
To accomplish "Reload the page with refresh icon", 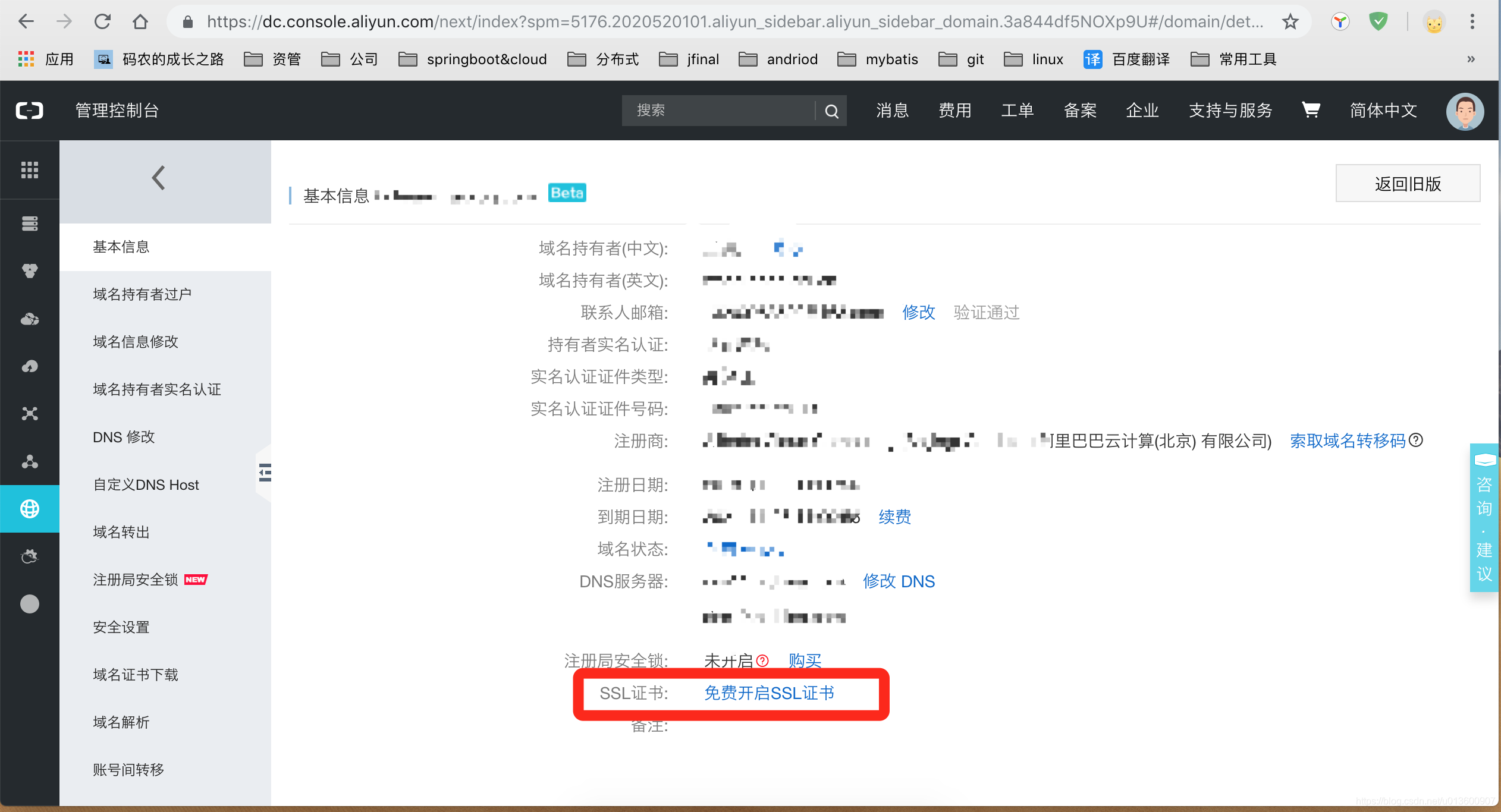I will pyautogui.click(x=102, y=22).
